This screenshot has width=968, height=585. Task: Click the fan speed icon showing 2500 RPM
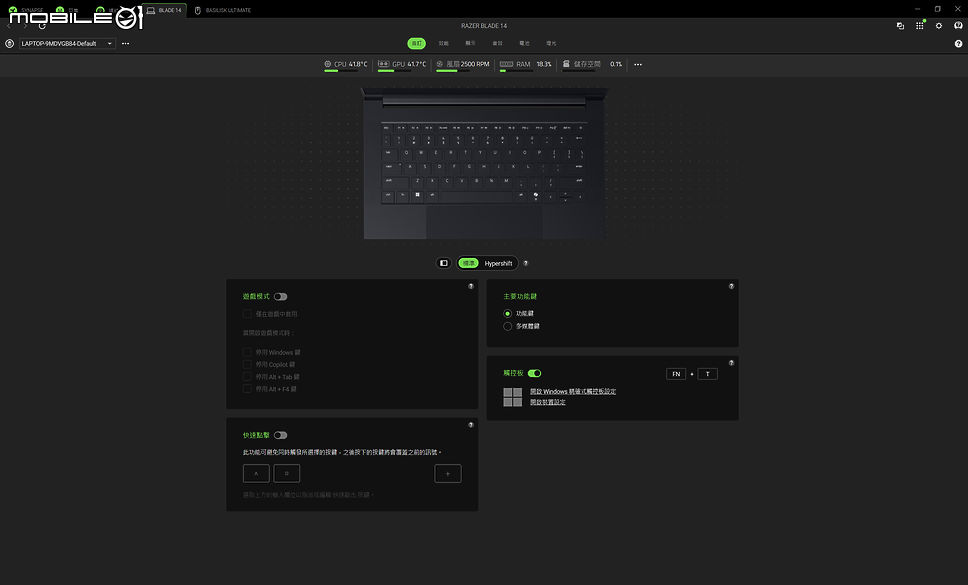tap(440, 64)
